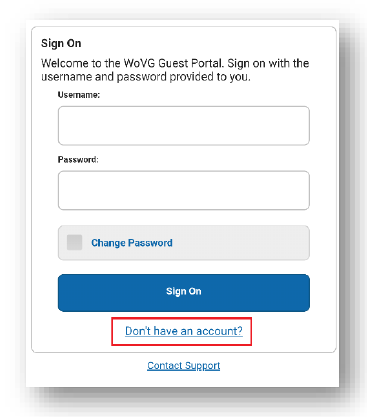Open the "Don't have an account?" link
This screenshot has height=417, width=367.
tap(184, 331)
